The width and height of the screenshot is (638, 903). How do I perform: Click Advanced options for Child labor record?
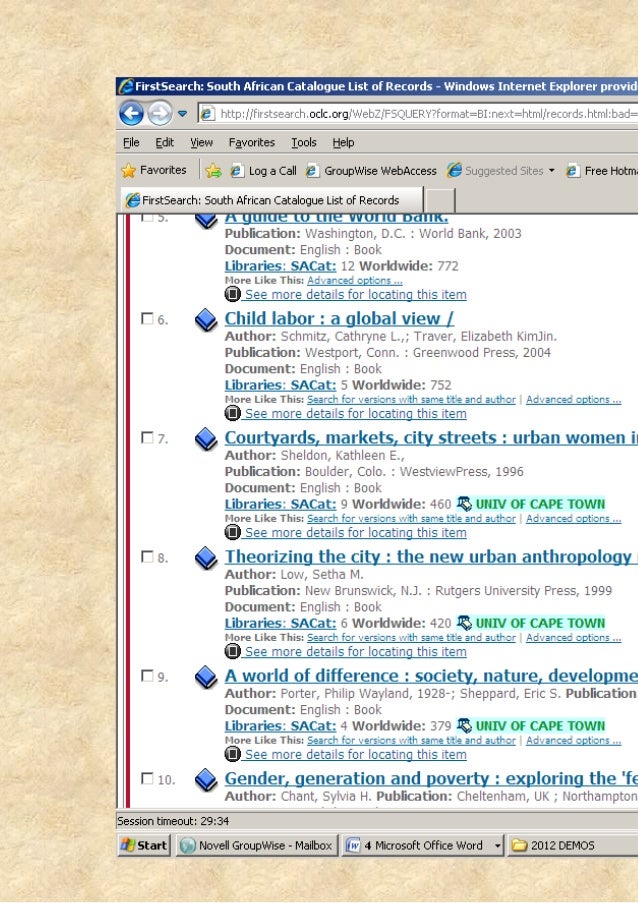(x=574, y=399)
